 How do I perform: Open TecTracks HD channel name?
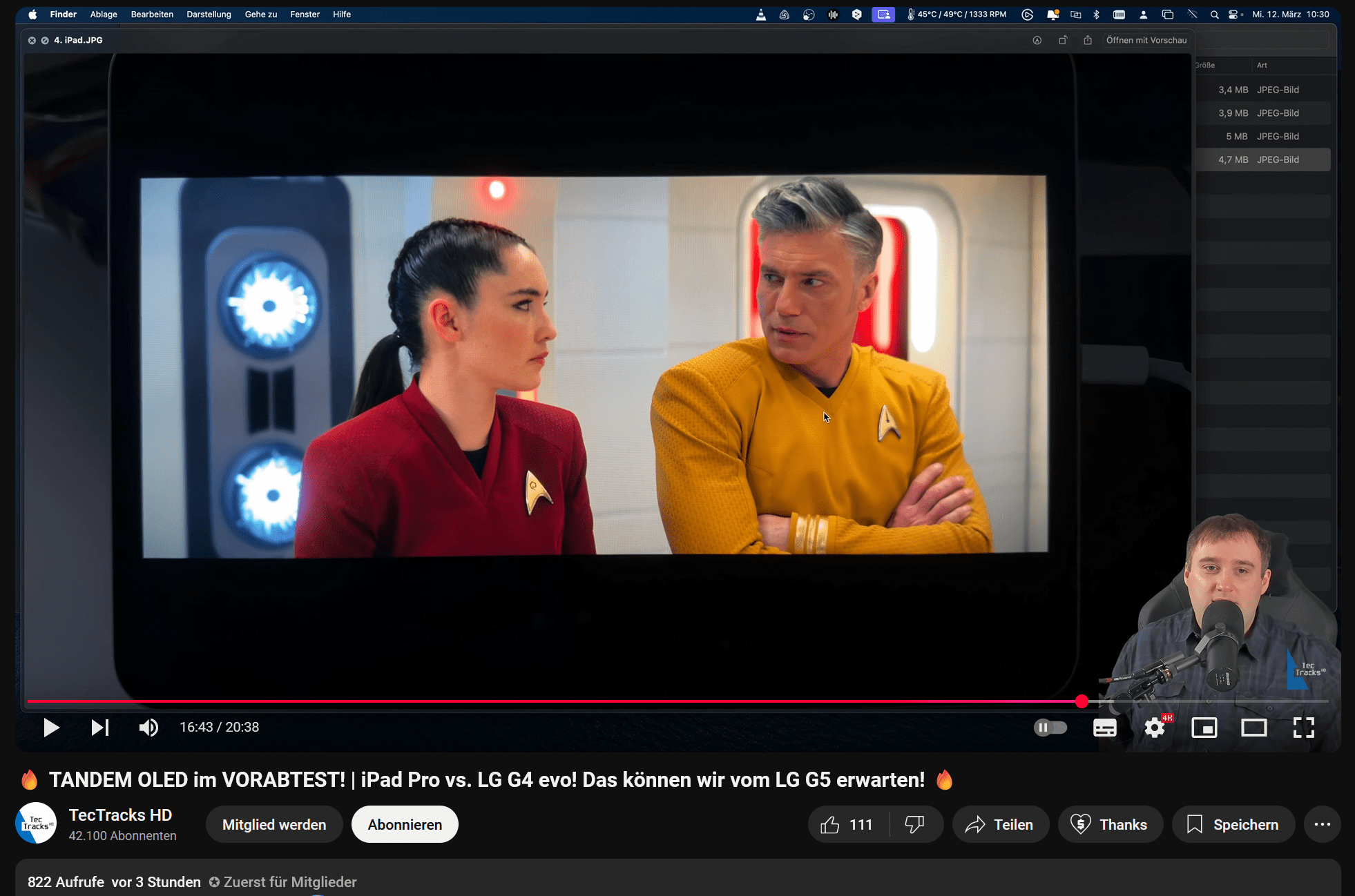(120, 815)
